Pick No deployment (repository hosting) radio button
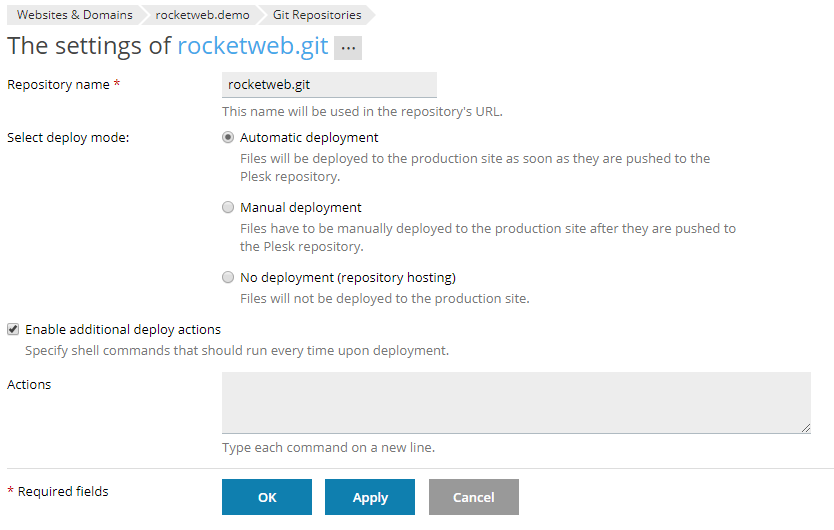This screenshot has width=834, height=530. pos(228,278)
